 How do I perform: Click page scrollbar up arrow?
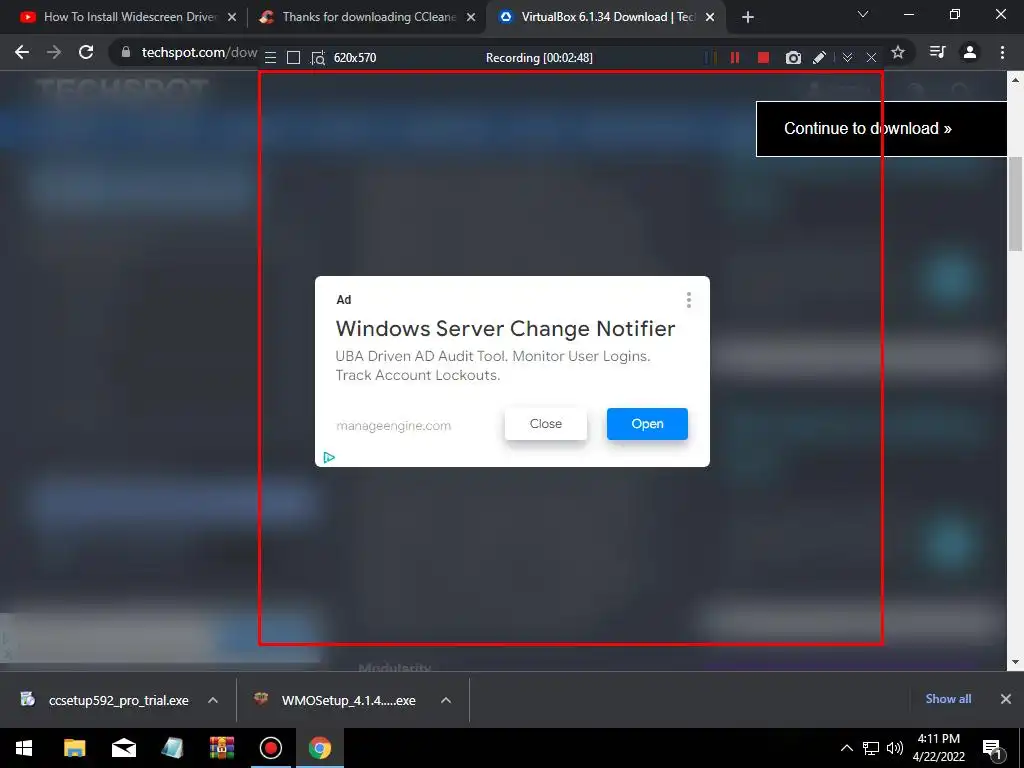pos(1015,80)
